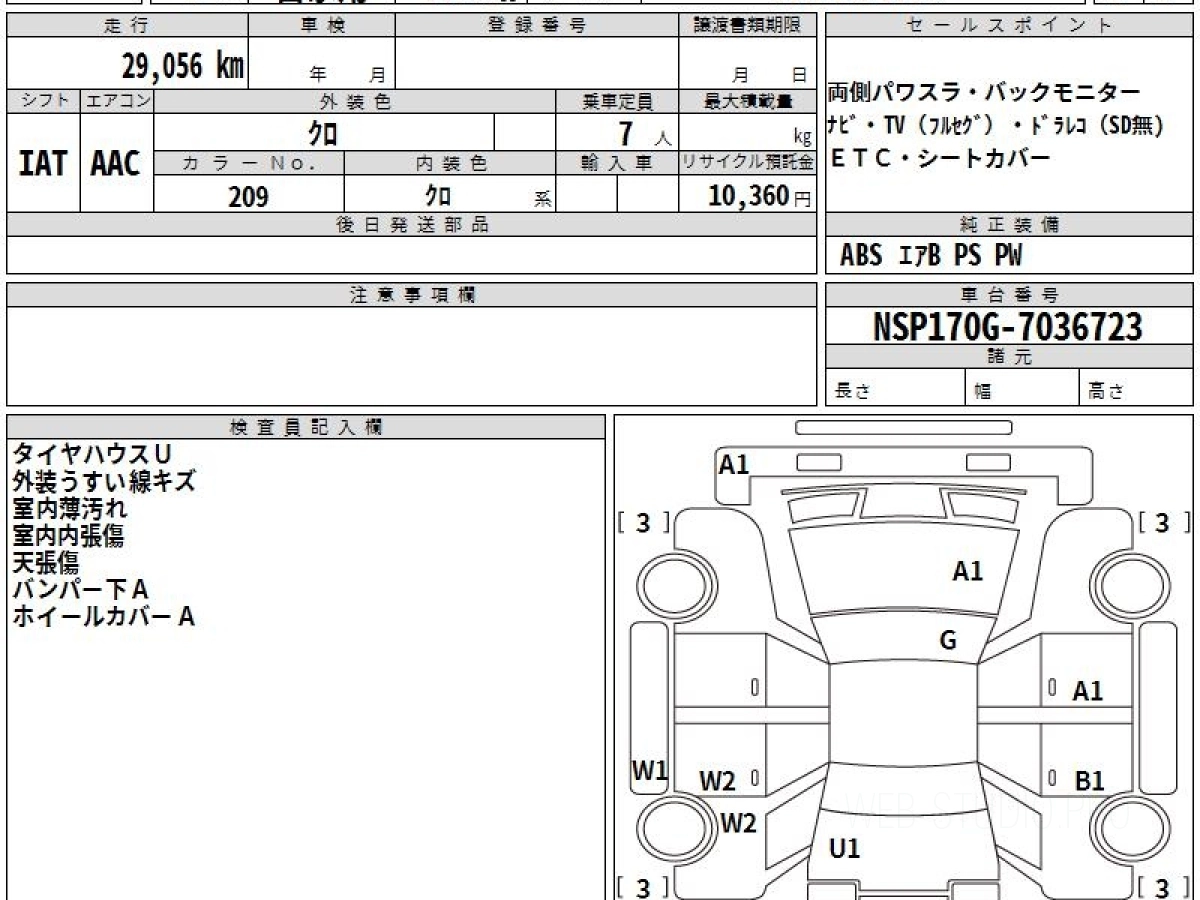The image size is (1200, 900).
Task: Click the 登録番号 header cell
Action: coord(537,25)
